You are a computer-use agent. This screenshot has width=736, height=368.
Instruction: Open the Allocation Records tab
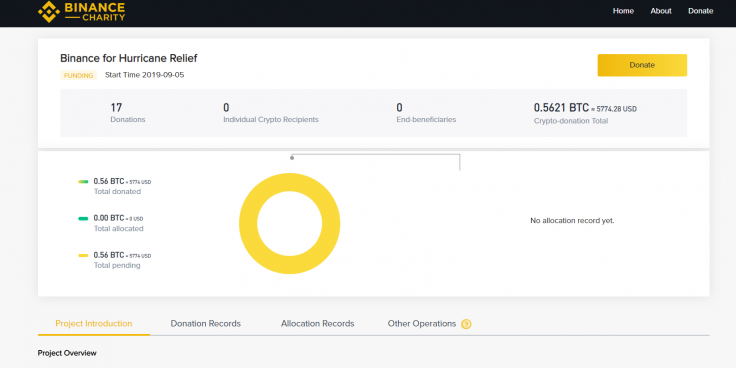(x=317, y=323)
